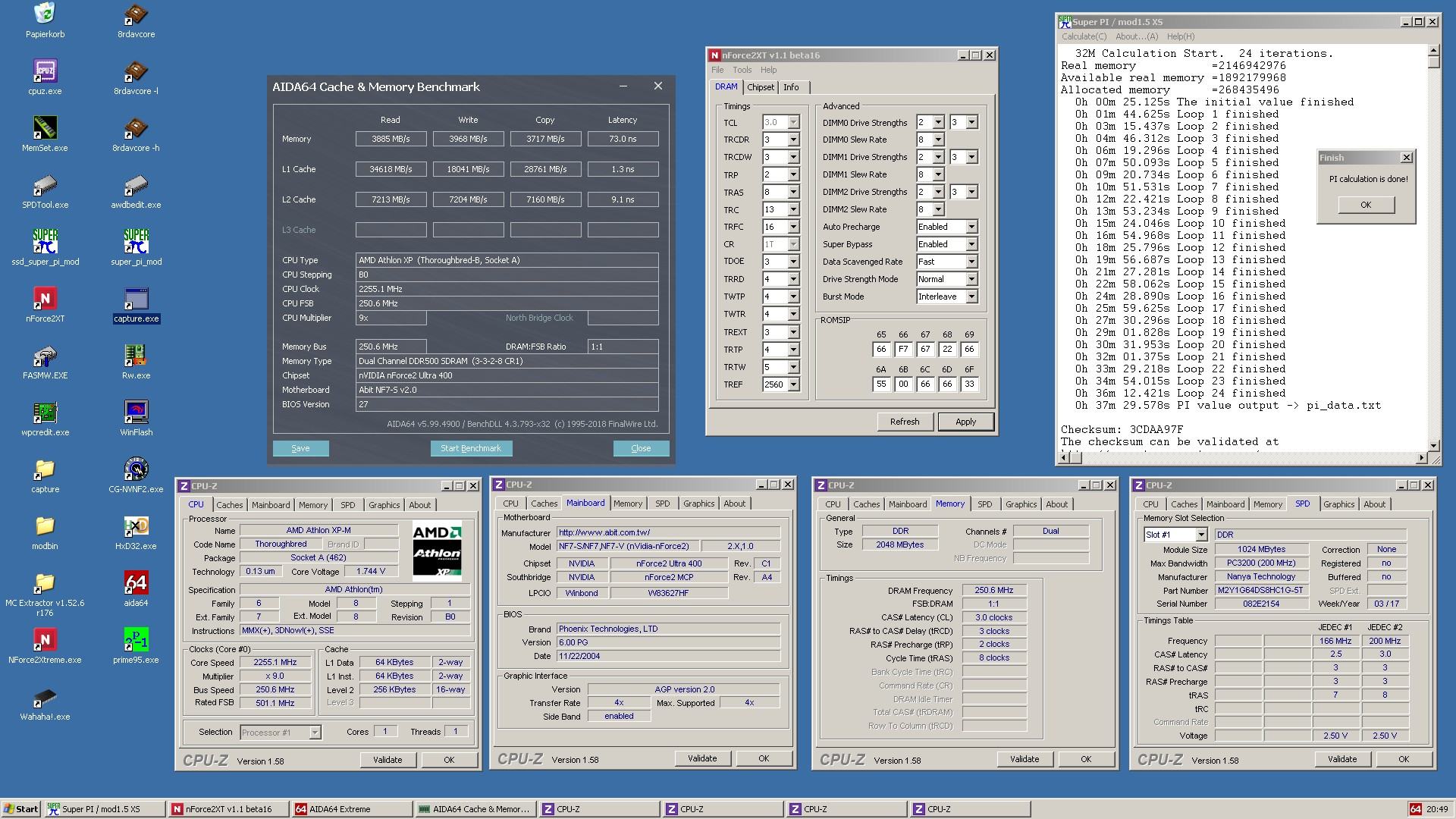
Task: Click the Super PI horizontal scrollbar
Action: coord(1243,457)
